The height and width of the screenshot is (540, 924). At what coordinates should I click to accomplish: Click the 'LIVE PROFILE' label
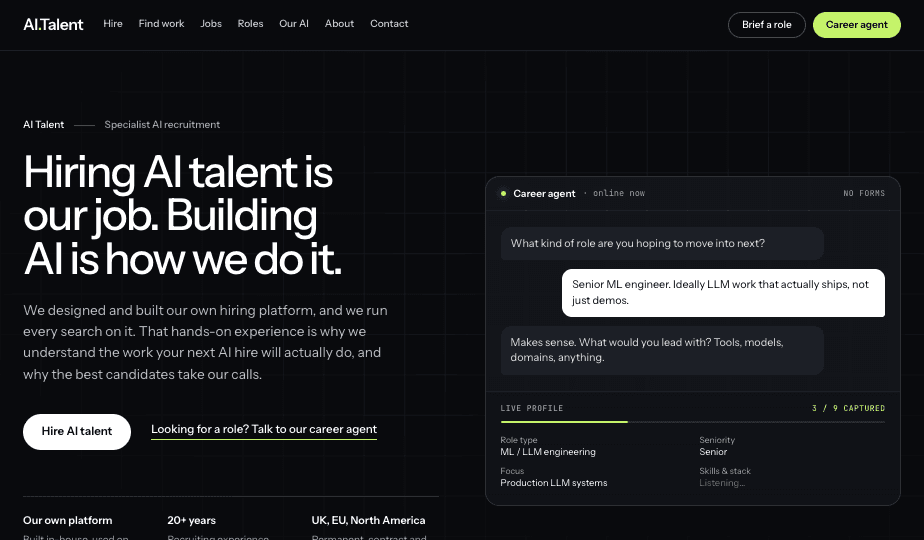(x=532, y=408)
